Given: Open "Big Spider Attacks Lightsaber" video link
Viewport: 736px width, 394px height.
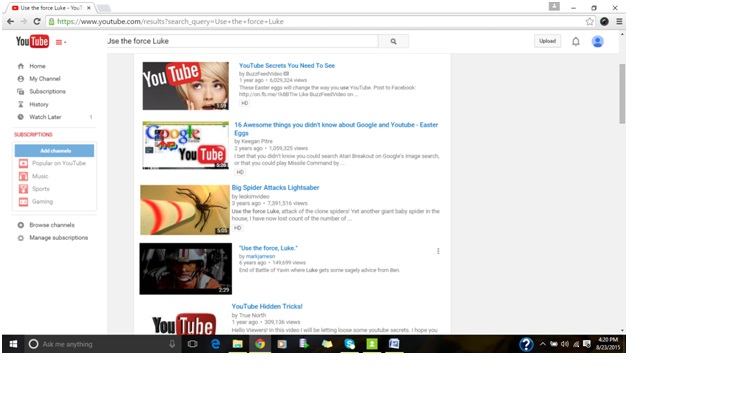Looking at the screenshot, I should 275,187.
